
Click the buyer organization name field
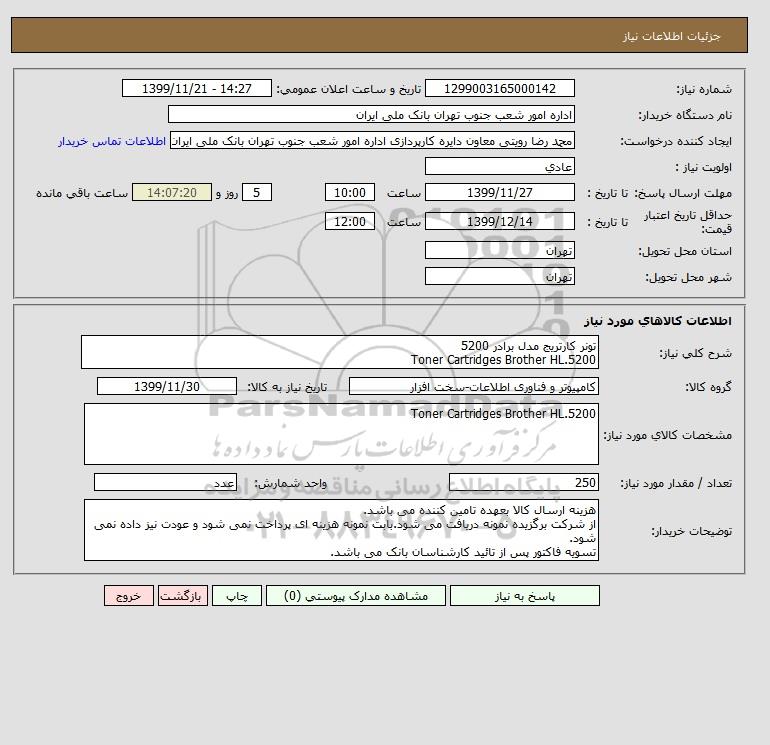coord(371,115)
